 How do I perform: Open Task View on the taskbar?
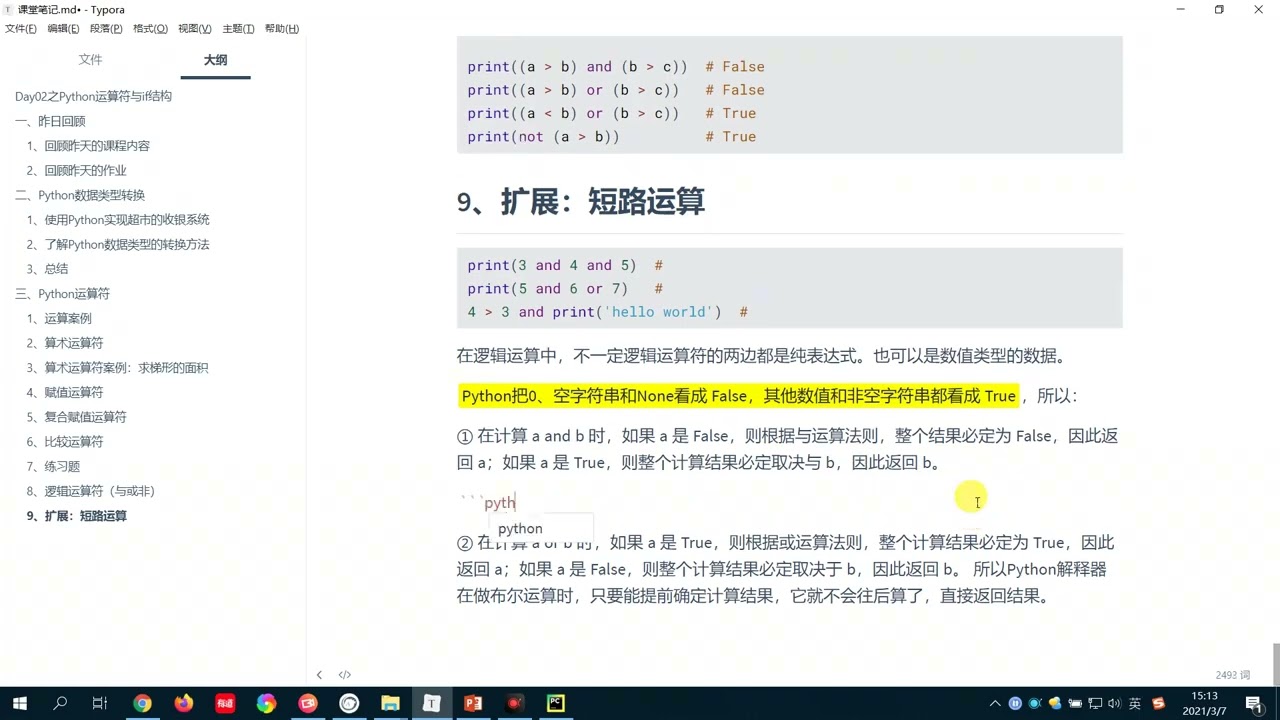100,703
